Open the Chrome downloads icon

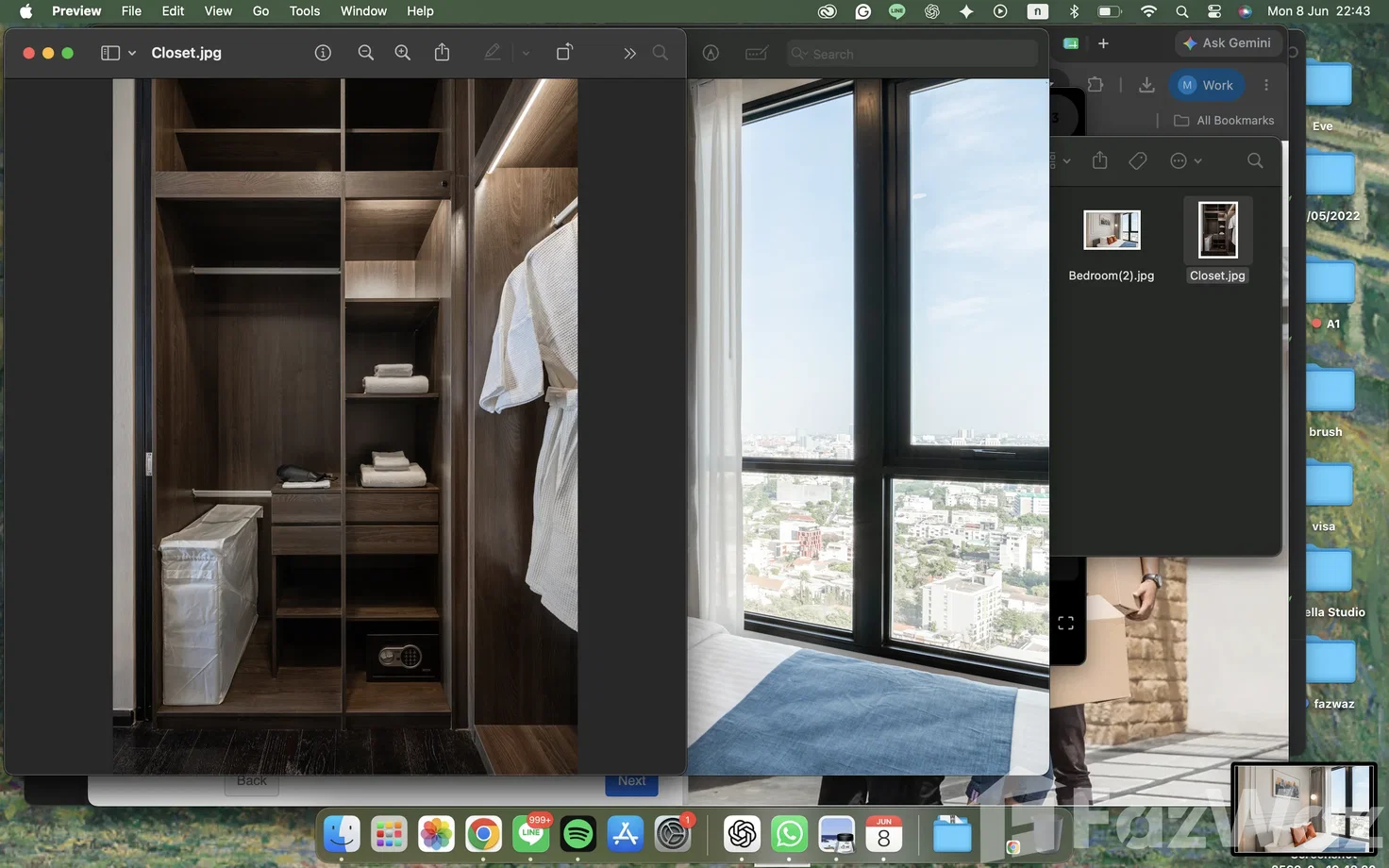pyautogui.click(x=1146, y=85)
